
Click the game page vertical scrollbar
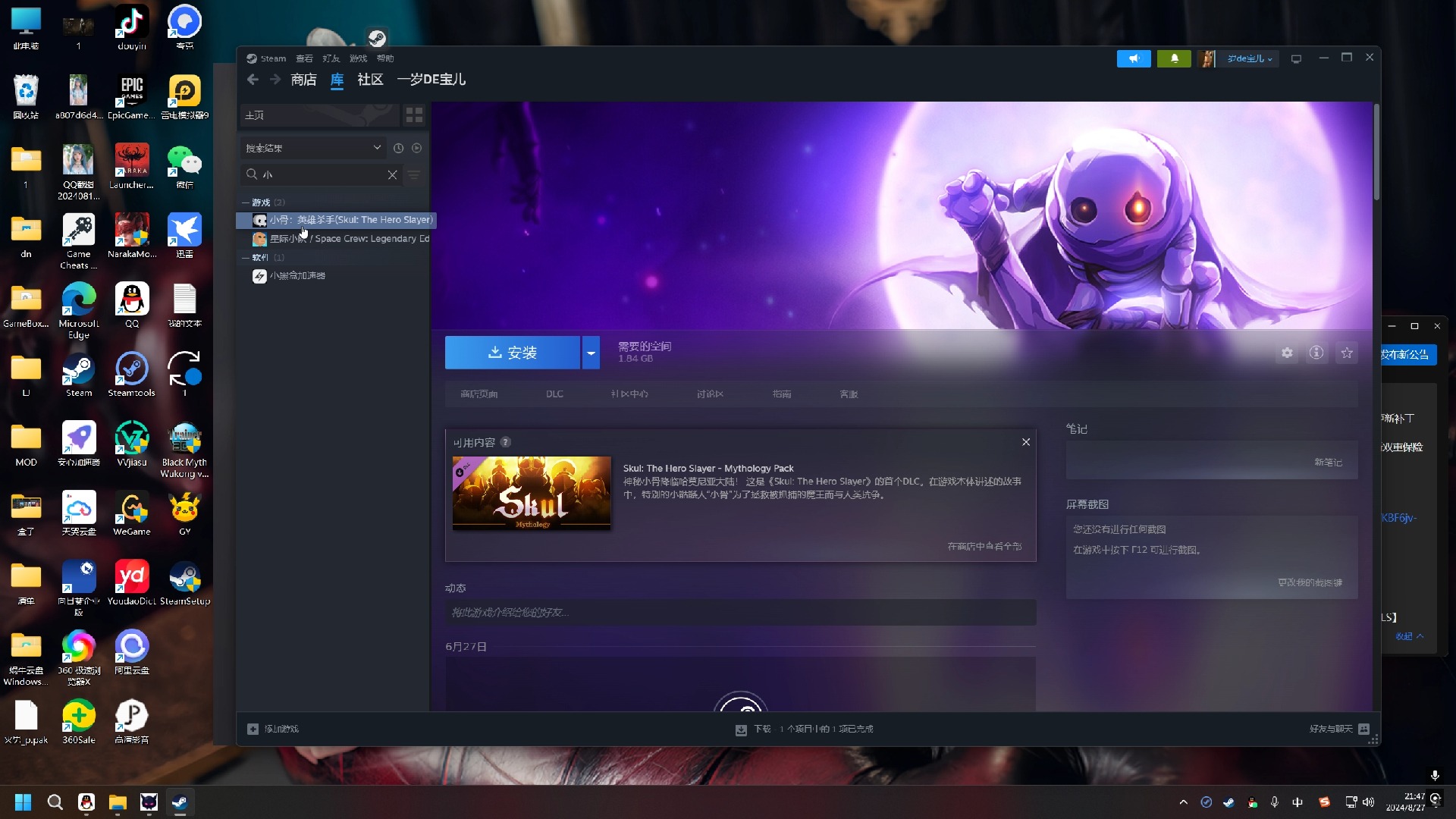click(x=1376, y=152)
